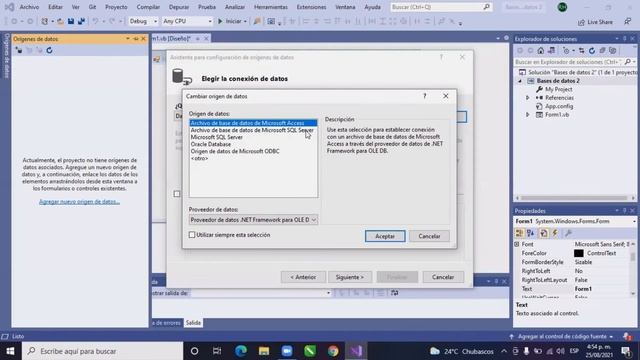
Task: Select Archivo de base de datos de Microsoft Access
Action: 253,123
